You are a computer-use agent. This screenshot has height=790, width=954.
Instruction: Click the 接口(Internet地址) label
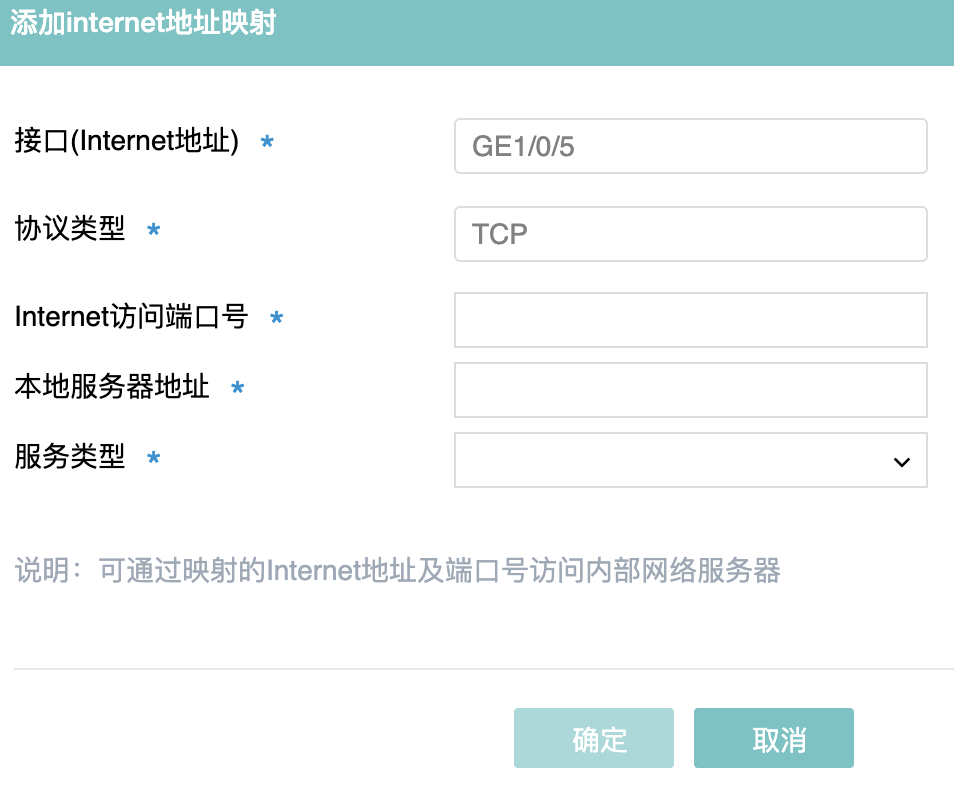(x=127, y=142)
